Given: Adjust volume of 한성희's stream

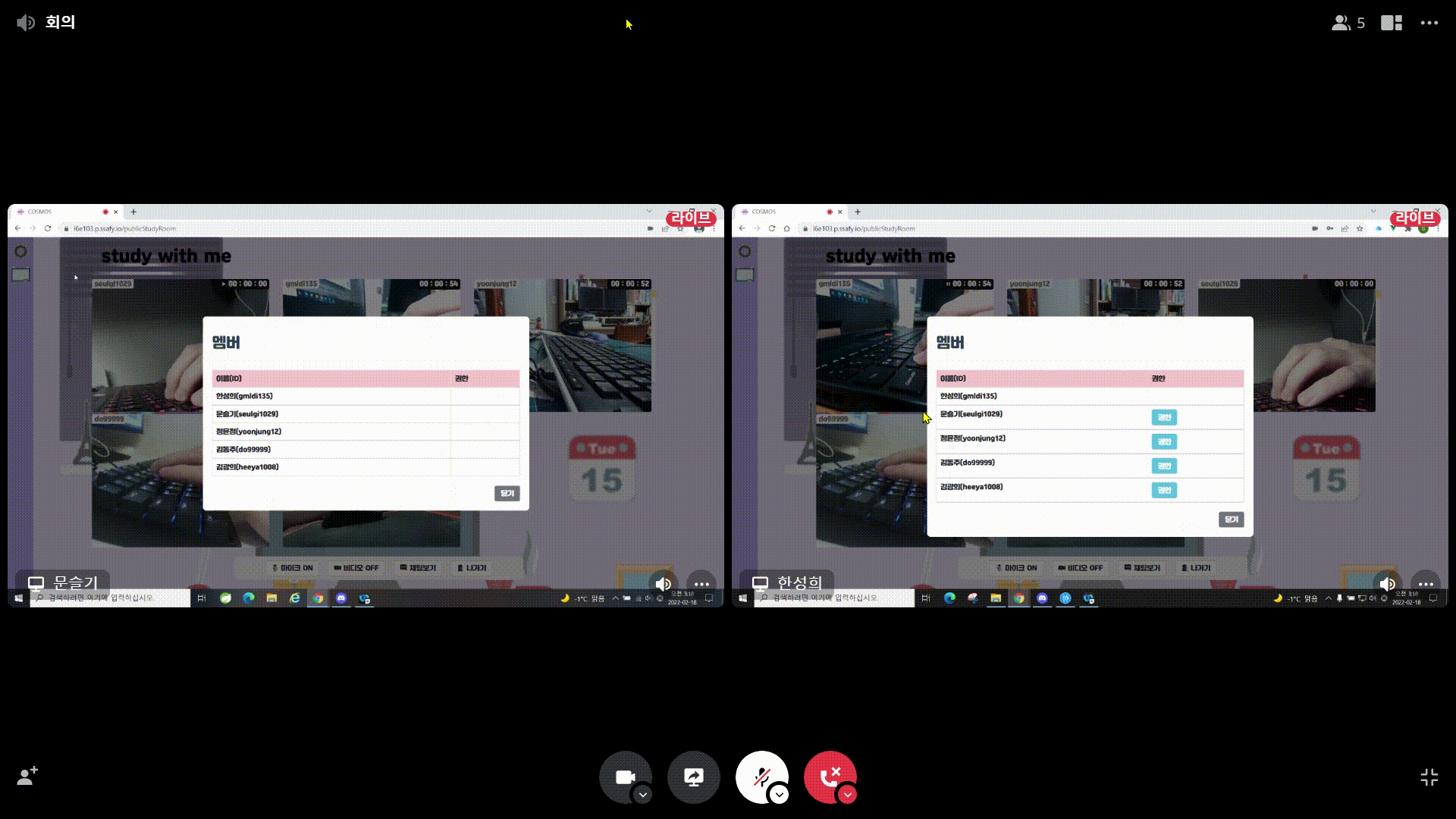Looking at the screenshot, I should pos(1387,584).
